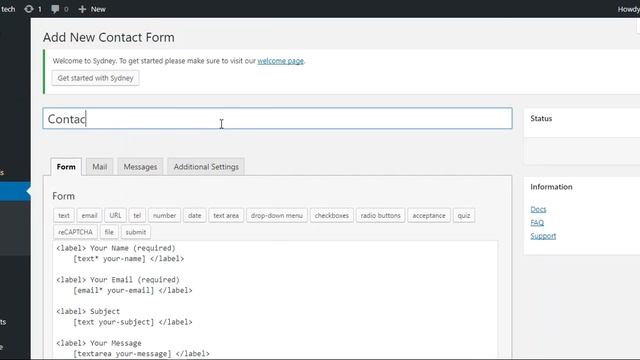640x360 pixels.
Task: Click the Information panel heading
Action: coord(551,187)
